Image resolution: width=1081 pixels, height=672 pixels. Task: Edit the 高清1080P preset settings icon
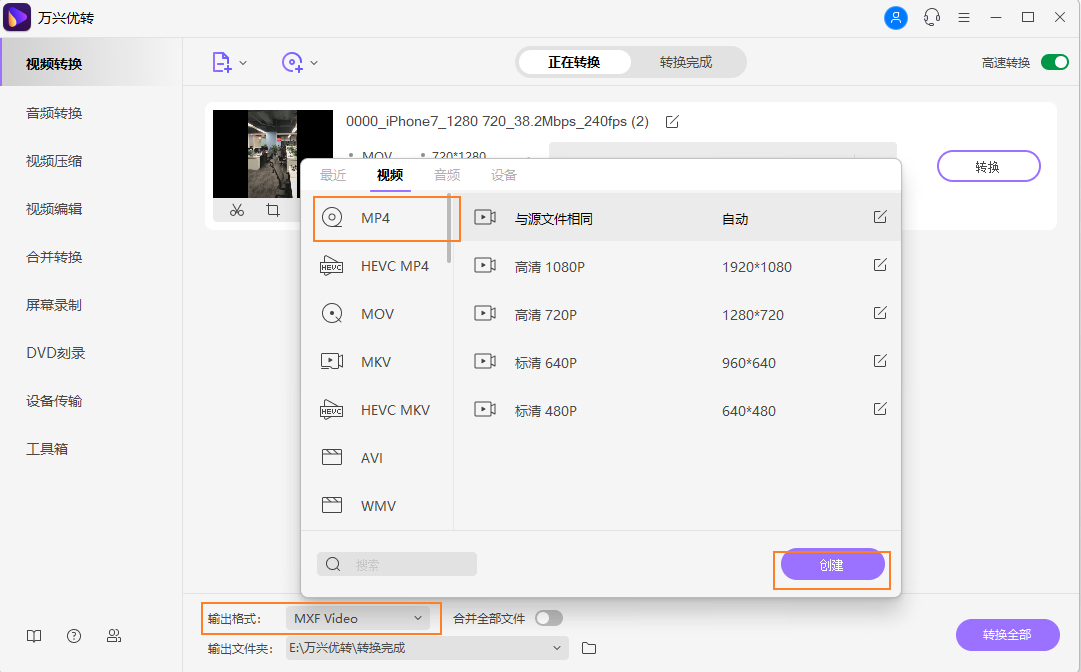[x=879, y=265]
